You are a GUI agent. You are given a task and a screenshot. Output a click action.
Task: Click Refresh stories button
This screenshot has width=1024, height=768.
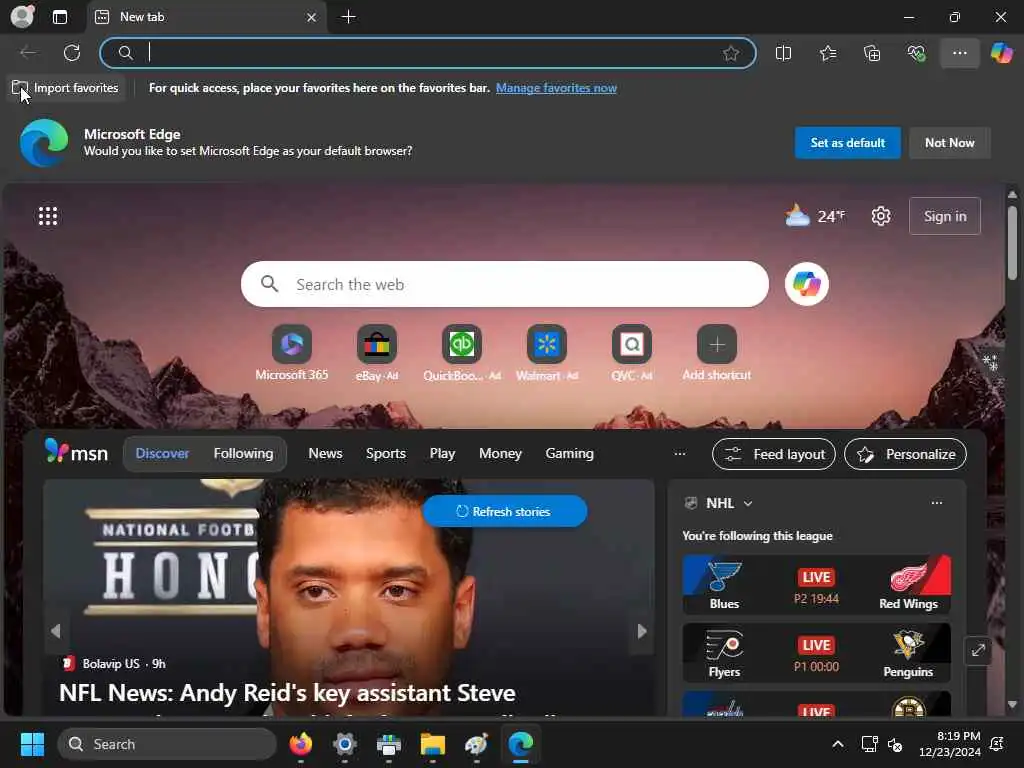(x=504, y=511)
